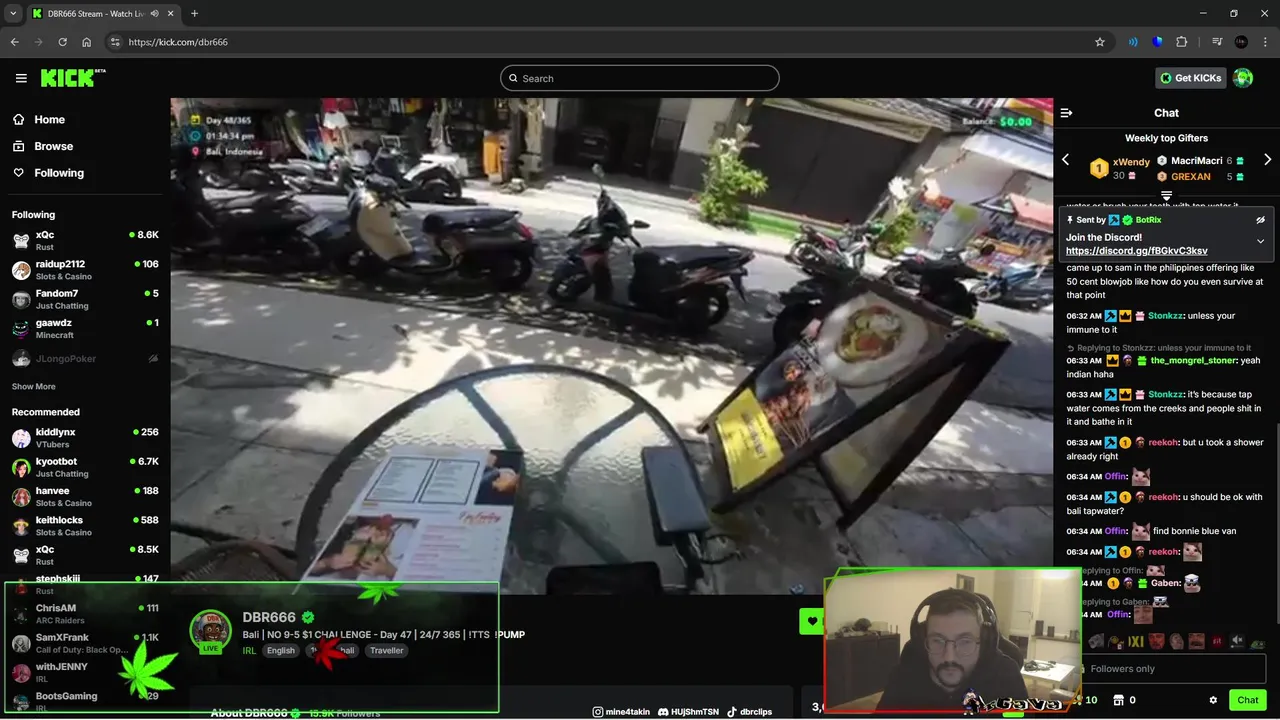Open withJENNY IRL channel
This screenshot has height=720, width=1280.
85,672
